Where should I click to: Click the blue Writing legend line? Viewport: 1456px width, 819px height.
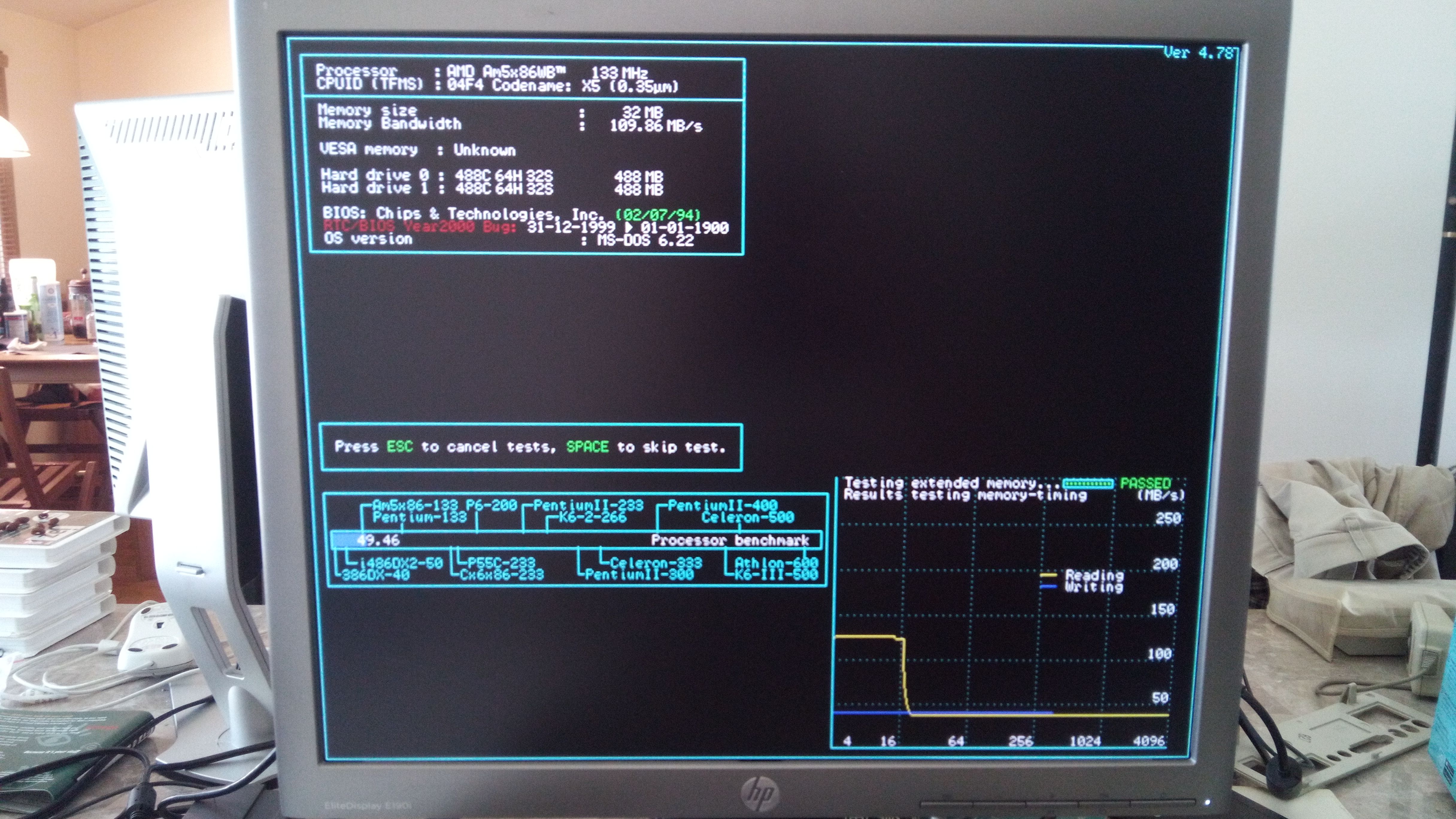click(1049, 587)
